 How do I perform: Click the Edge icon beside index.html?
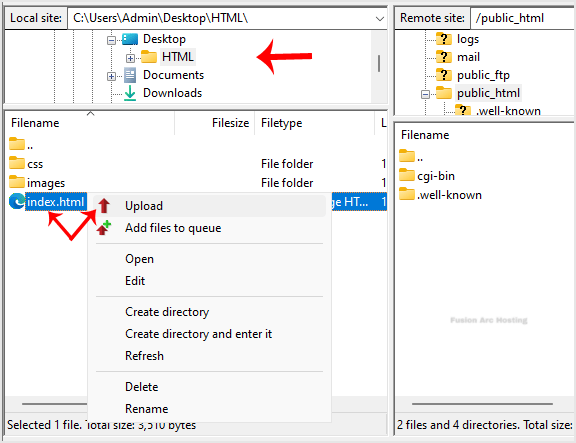(x=17, y=201)
